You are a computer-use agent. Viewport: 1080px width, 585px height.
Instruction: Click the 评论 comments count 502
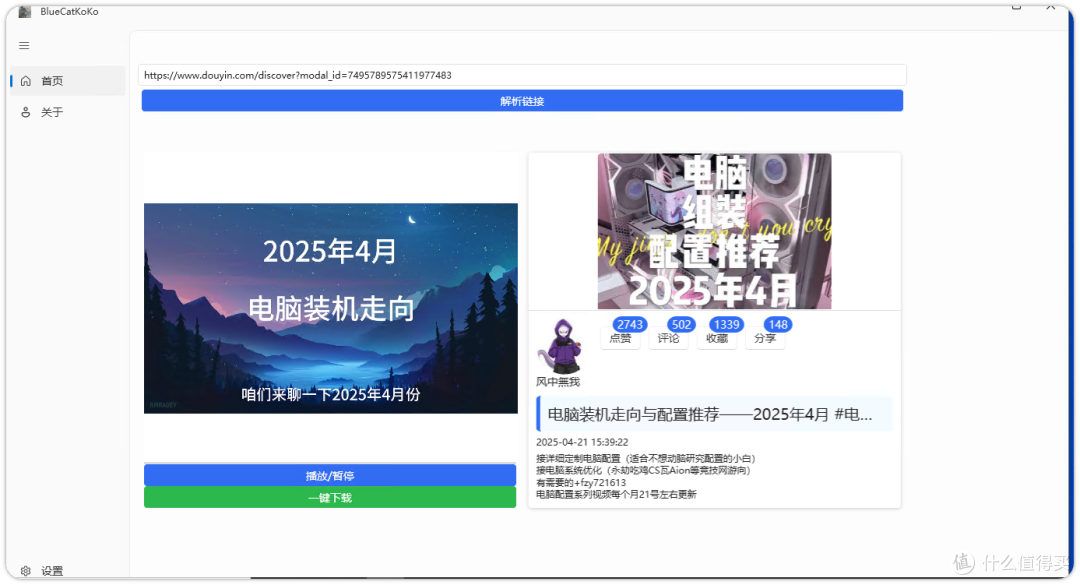[681, 325]
